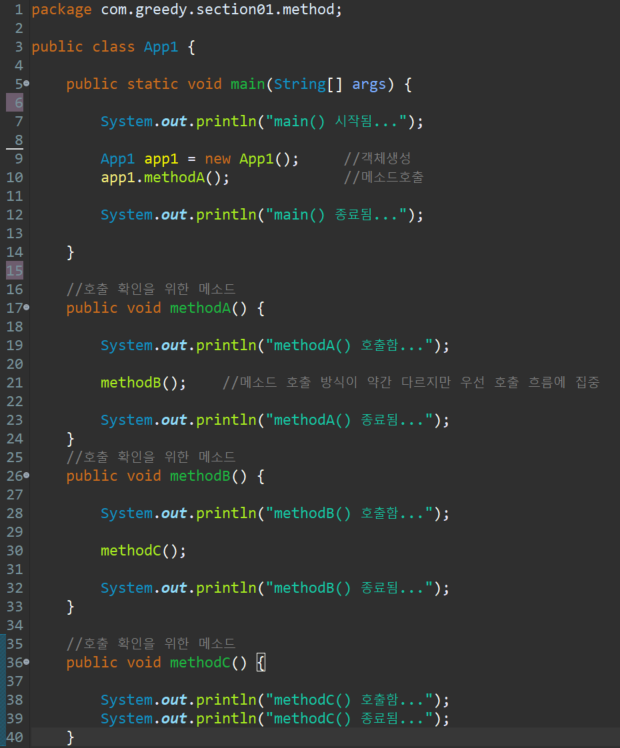Screen dimensions: 620x748
Task: Collapse the main method fold marker
Action: (x=26, y=83)
